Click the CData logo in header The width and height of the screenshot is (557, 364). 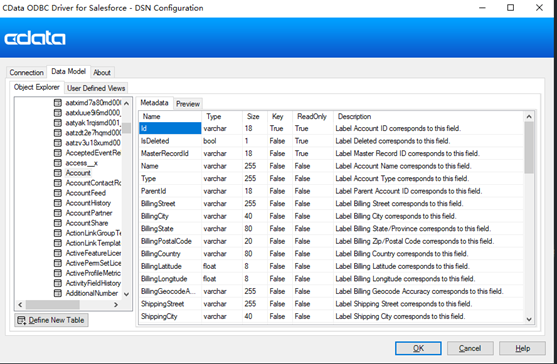[x=35, y=38]
